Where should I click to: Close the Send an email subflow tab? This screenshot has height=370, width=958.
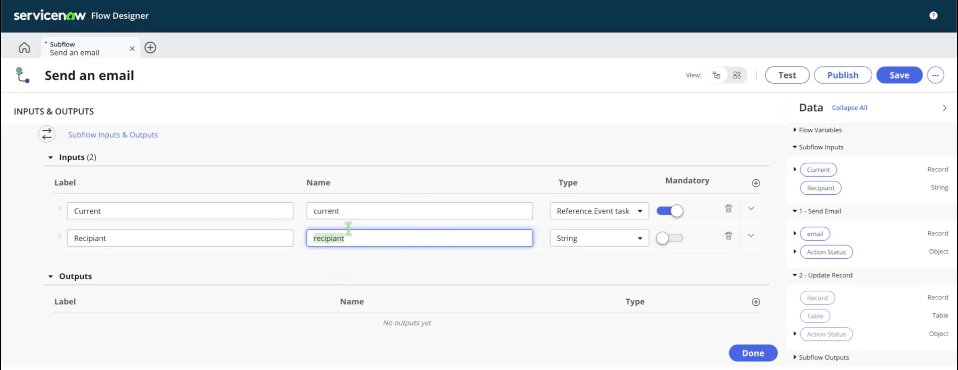(x=132, y=48)
